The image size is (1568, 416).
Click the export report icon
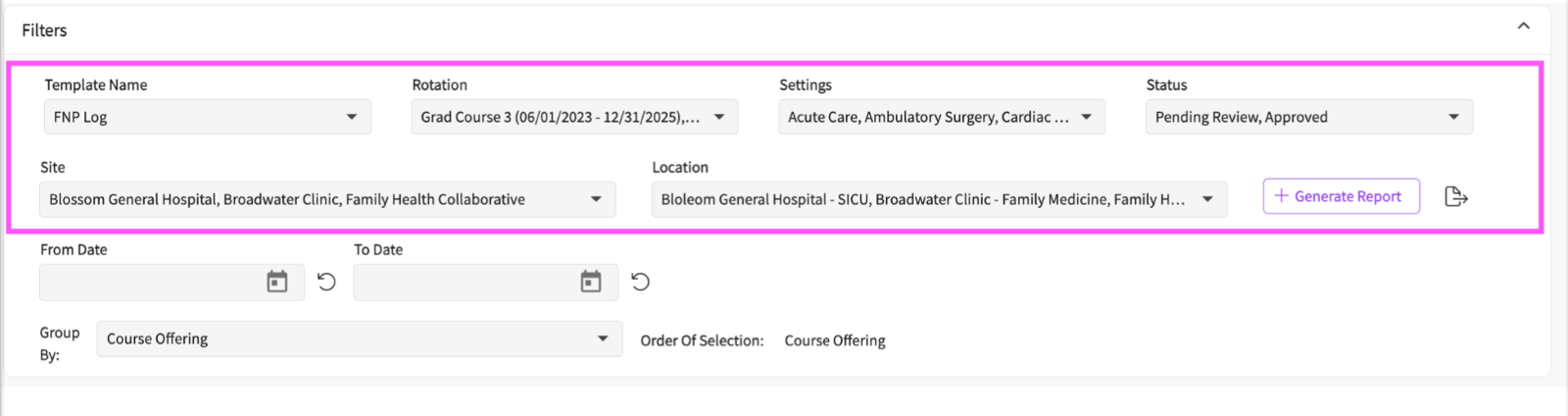tap(1456, 197)
